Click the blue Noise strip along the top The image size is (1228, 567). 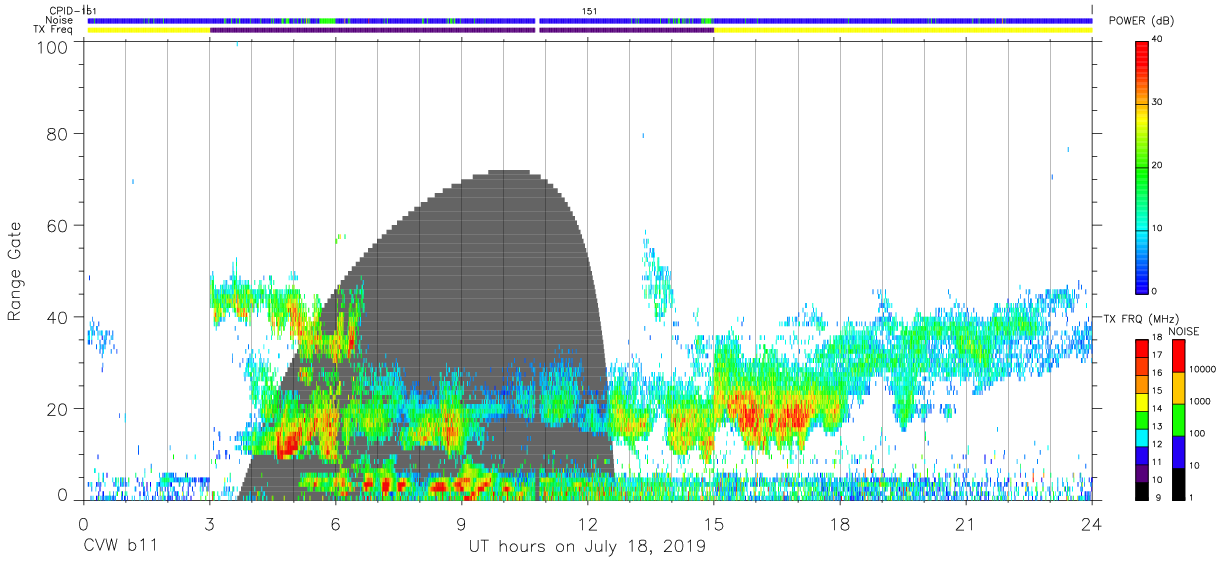pyautogui.click(x=590, y=20)
